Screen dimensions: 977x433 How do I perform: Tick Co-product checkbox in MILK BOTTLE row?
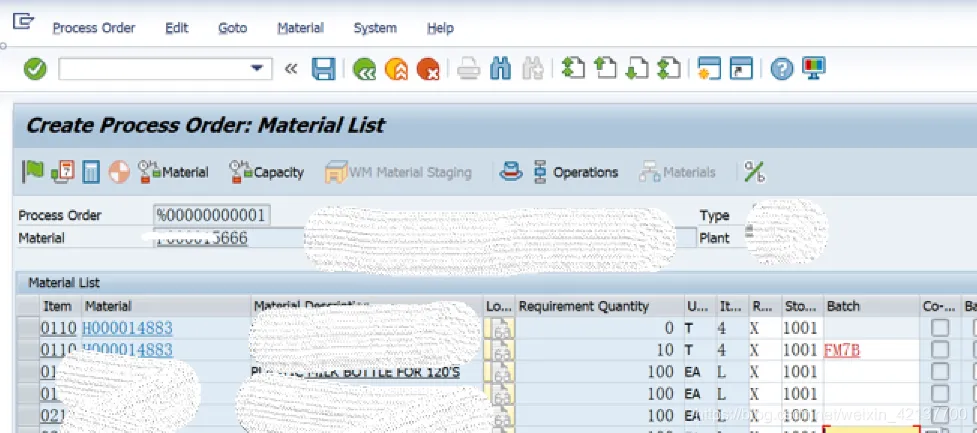940,371
